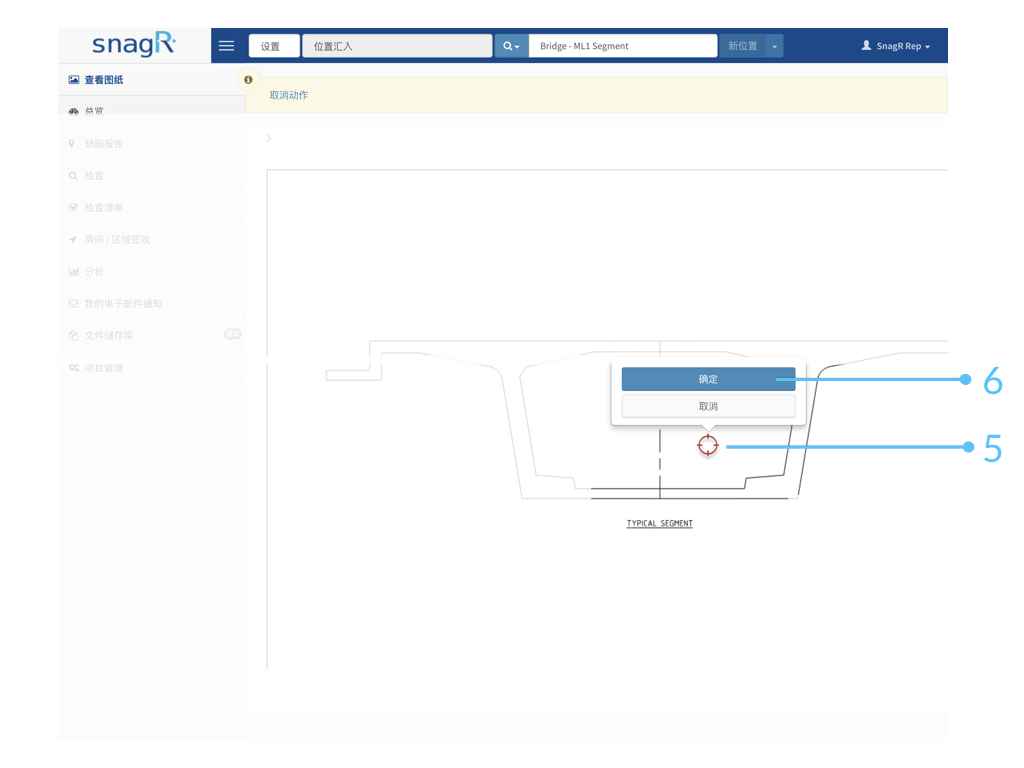Viewport: 1024px width, 768px height.
Task: Click the 取消动作 link
Action: pyautogui.click(x=289, y=95)
